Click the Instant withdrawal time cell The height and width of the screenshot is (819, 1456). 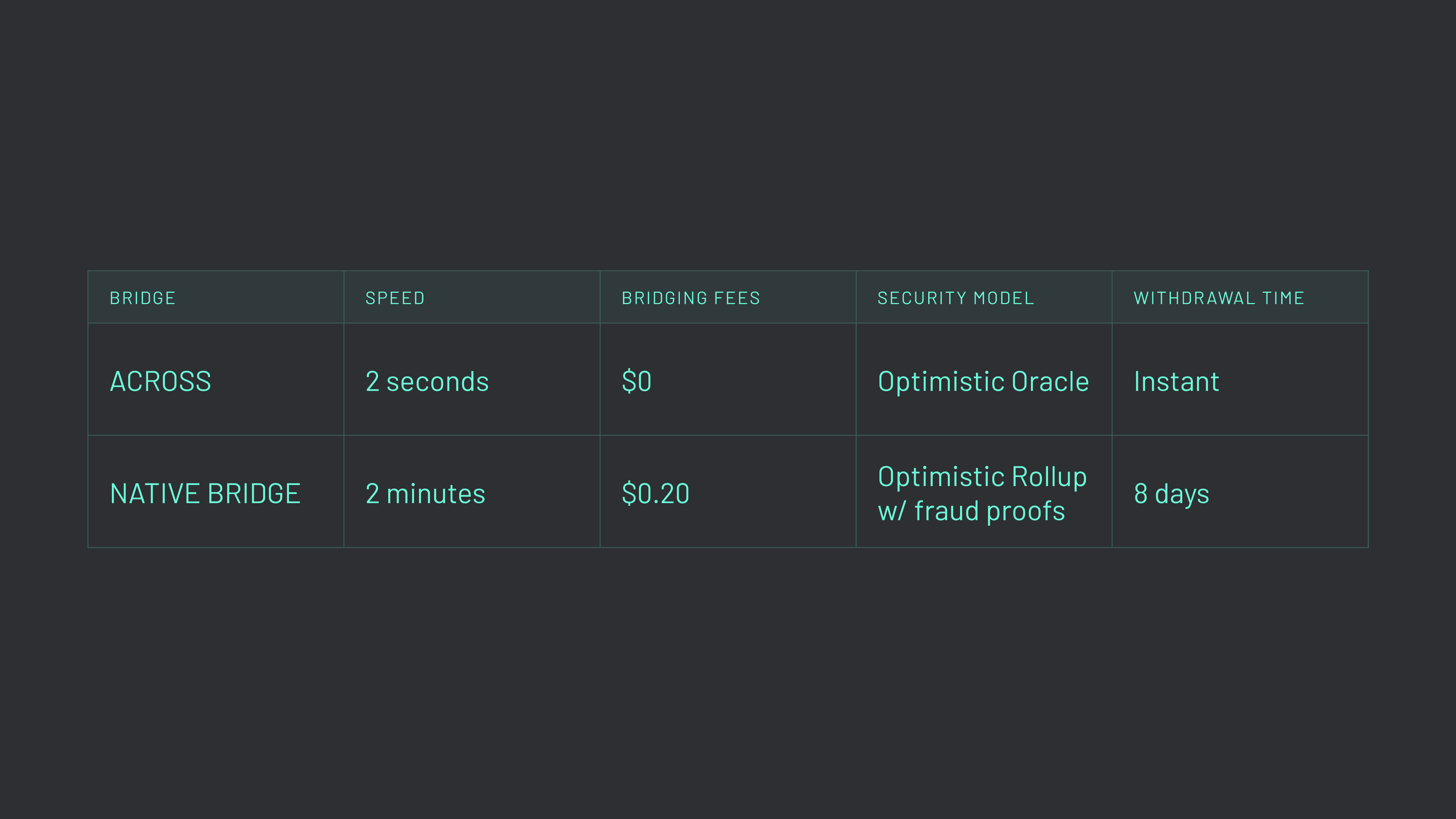[x=1176, y=381]
